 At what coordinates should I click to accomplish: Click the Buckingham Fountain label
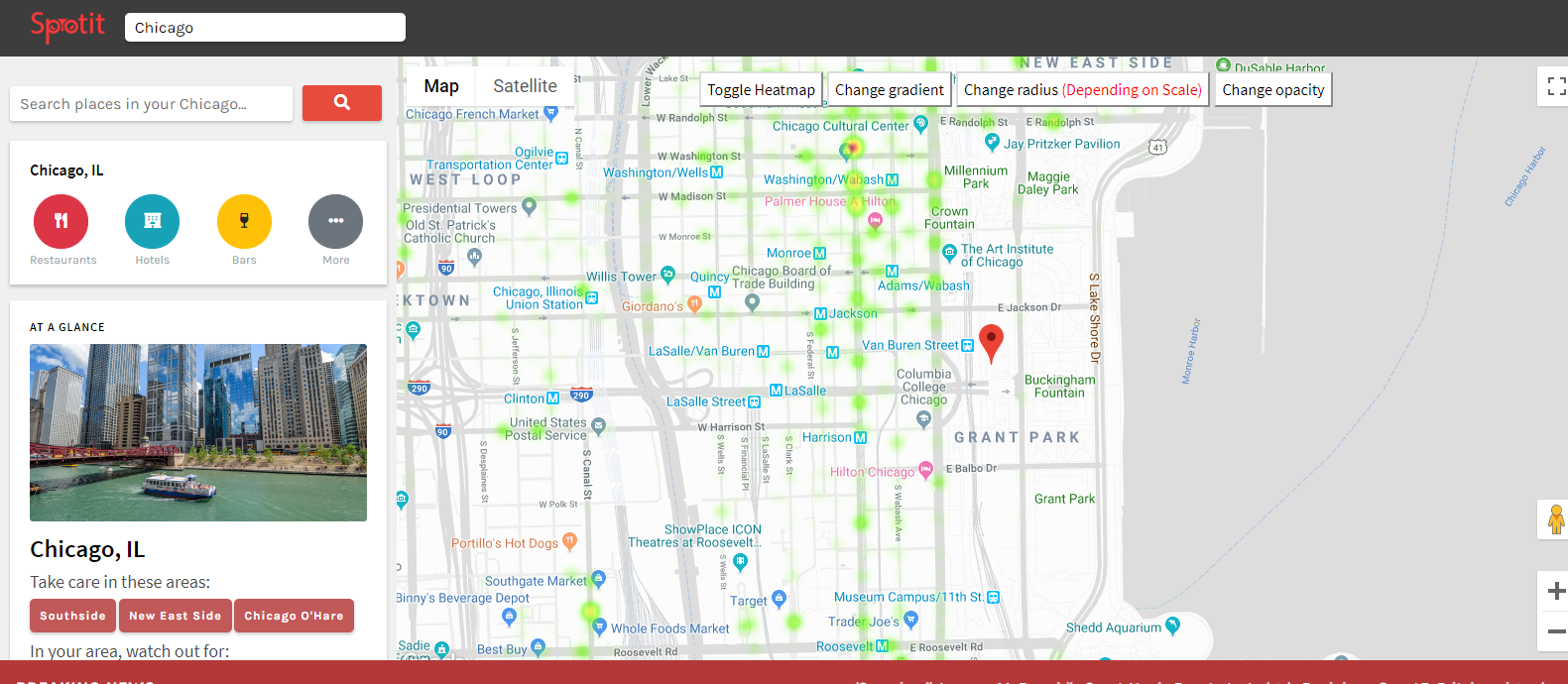pyautogui.click(x=1059, y=387)
